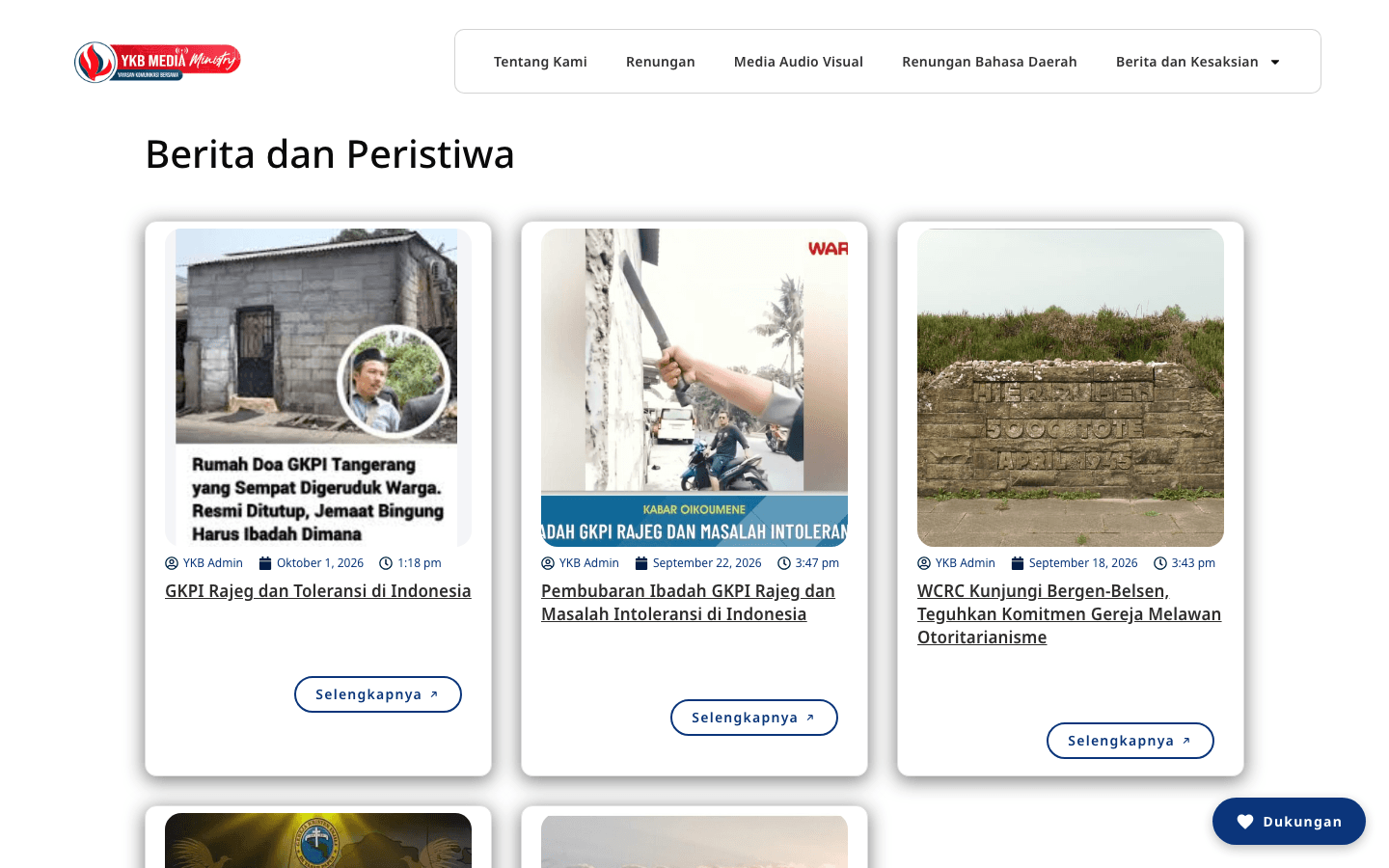Click the 1:18 pm time text
Image resolution: width=1389 pixels, height=868 pixels.
420,563
